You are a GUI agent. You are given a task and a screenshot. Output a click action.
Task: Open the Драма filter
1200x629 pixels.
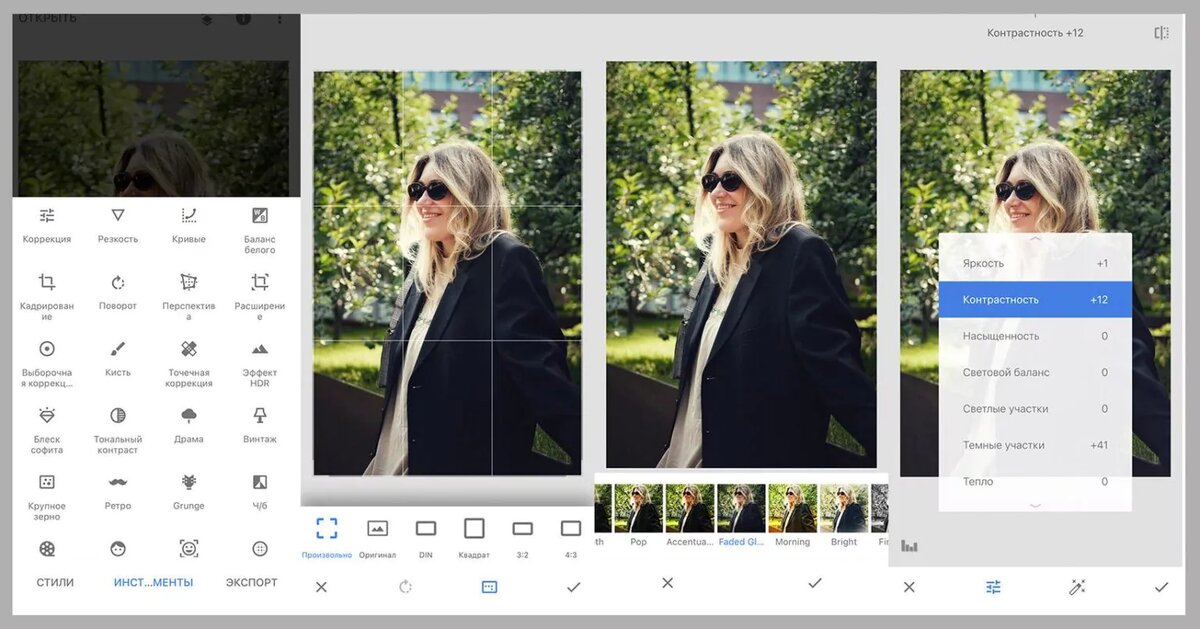[189, 425]
